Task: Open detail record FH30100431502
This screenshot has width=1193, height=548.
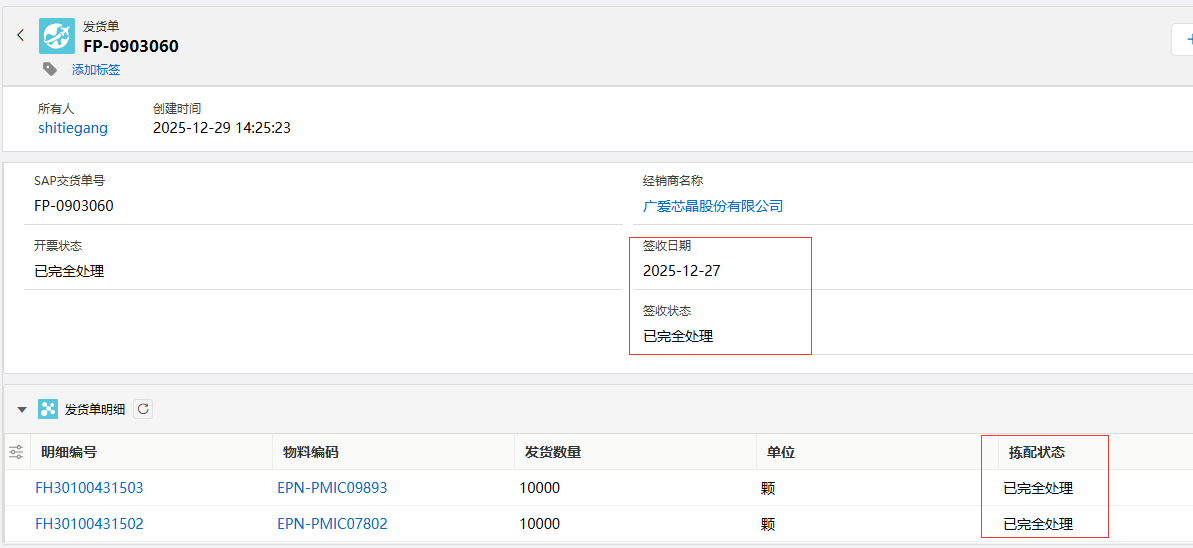Action: click(89, 524)
